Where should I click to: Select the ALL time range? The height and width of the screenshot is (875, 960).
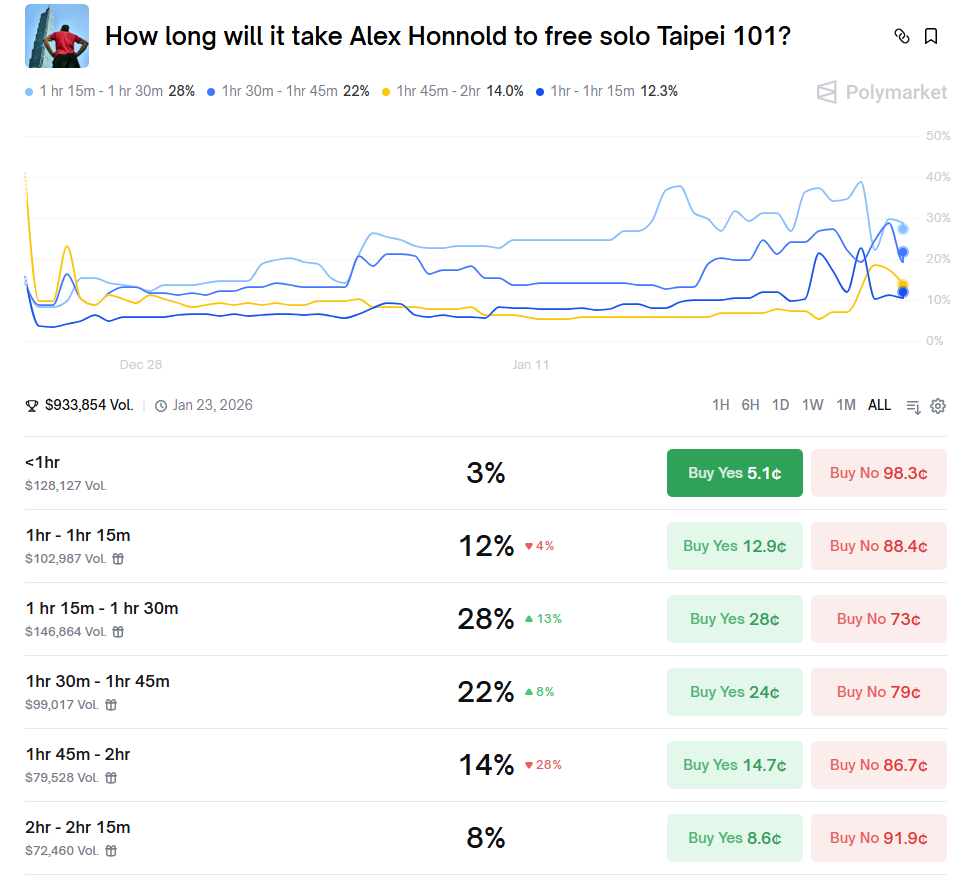coord(879,405)
